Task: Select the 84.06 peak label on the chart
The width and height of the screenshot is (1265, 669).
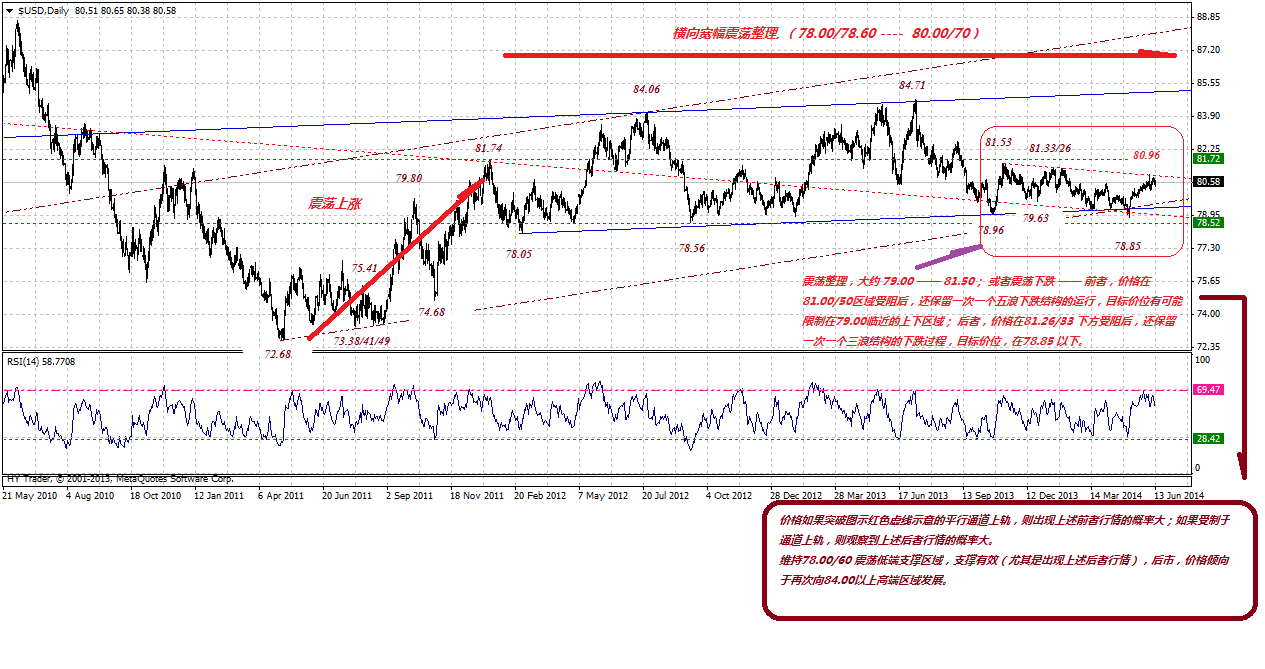Action: (646, 89)
